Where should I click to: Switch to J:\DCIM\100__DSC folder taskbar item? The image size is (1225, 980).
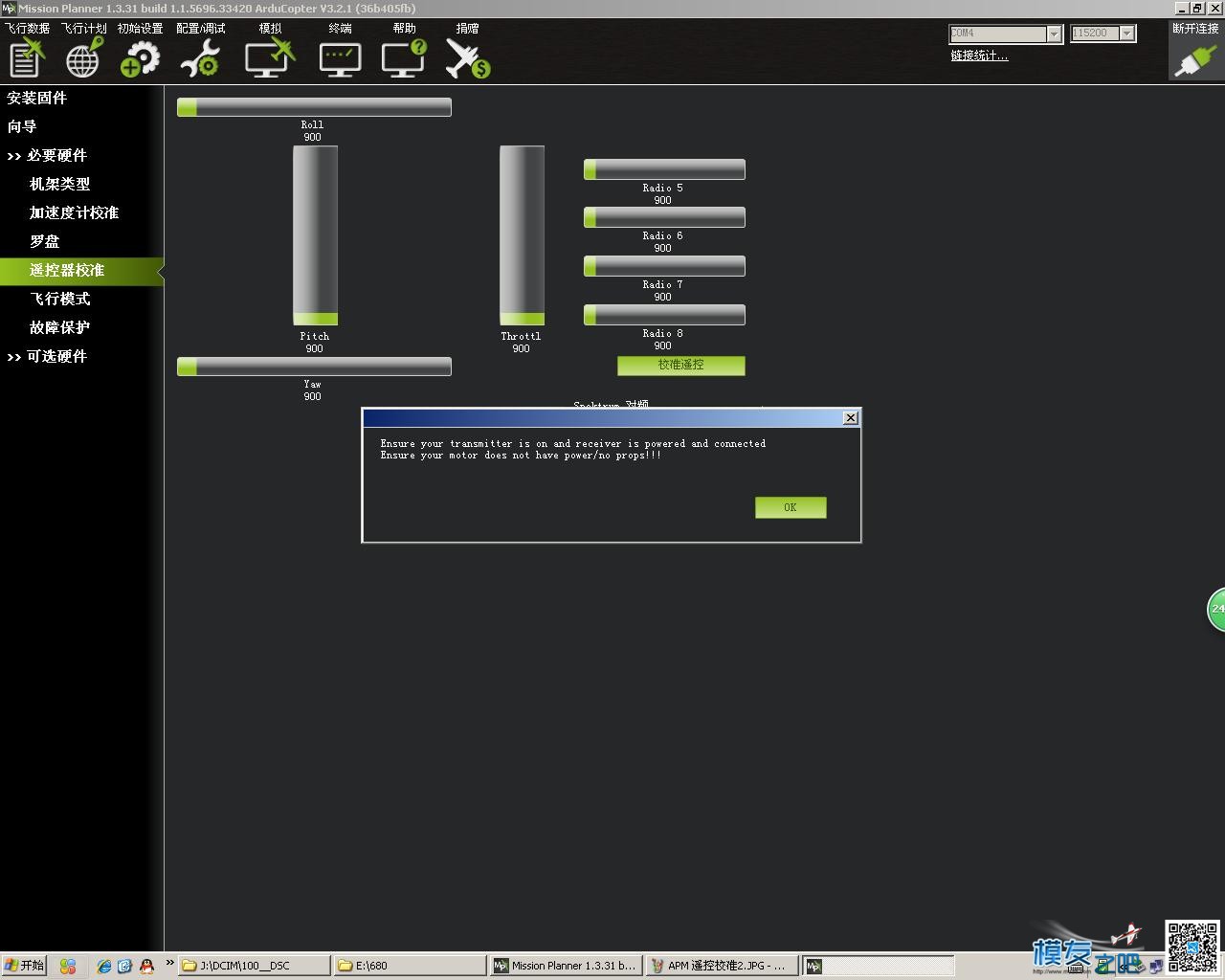click(254, 966)
